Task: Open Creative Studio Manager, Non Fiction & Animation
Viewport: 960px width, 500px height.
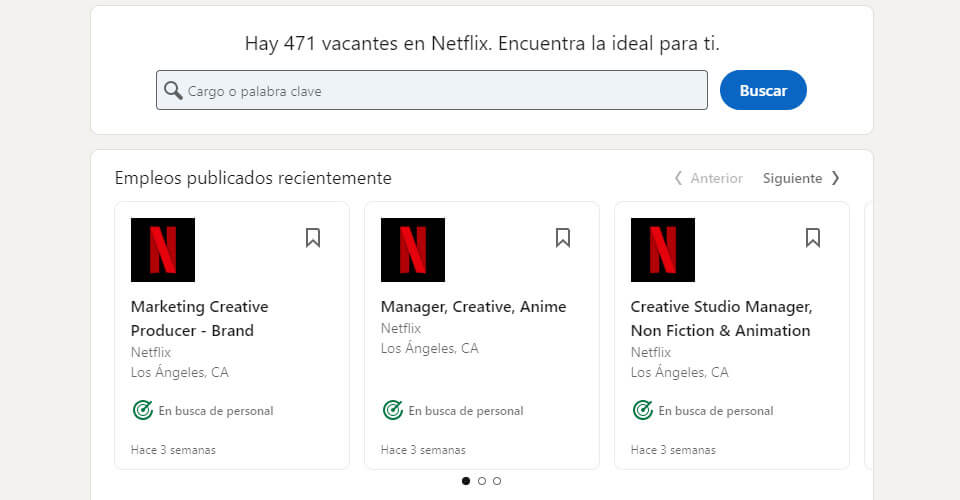Action: (721, 318)
